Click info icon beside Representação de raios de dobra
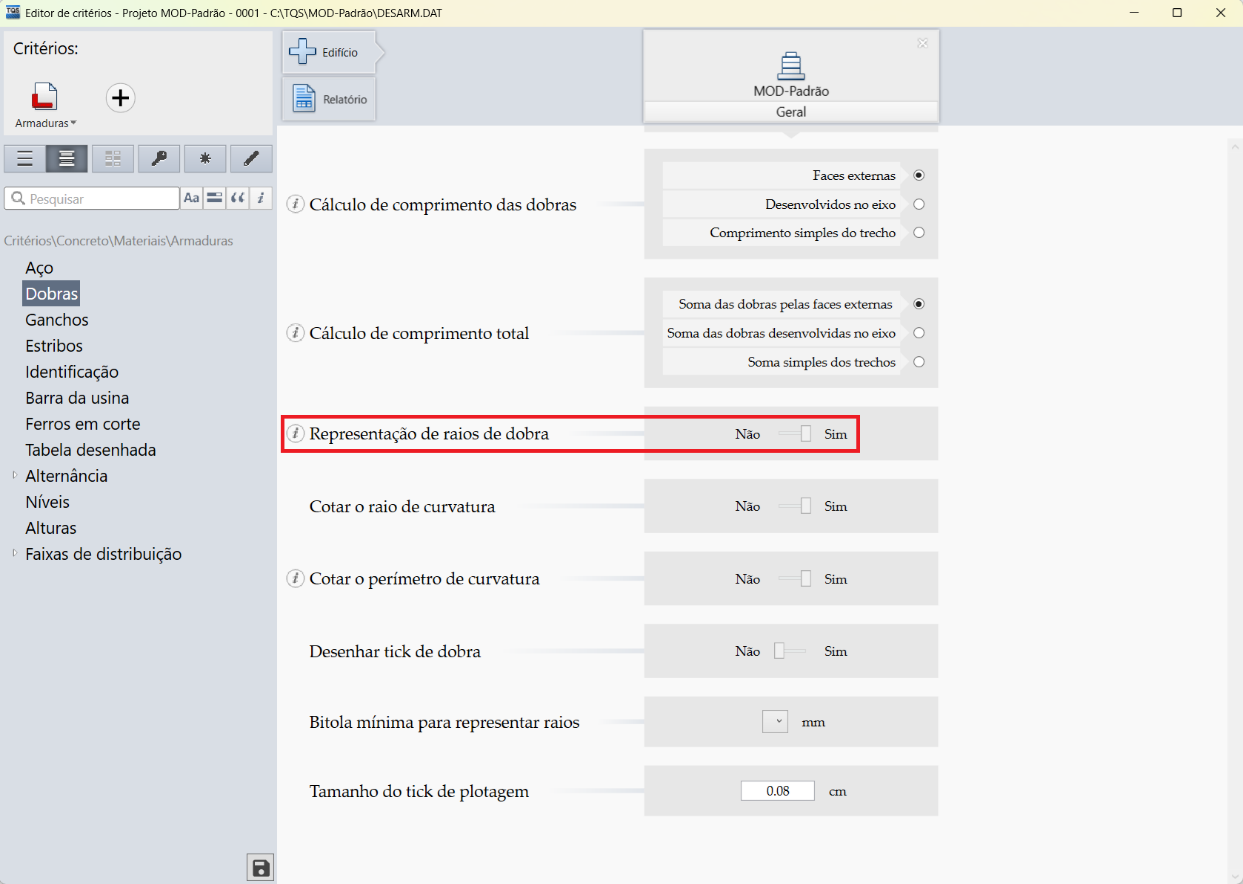The height and width of the screenshot is (884, 1243). [x=295, y=434]
